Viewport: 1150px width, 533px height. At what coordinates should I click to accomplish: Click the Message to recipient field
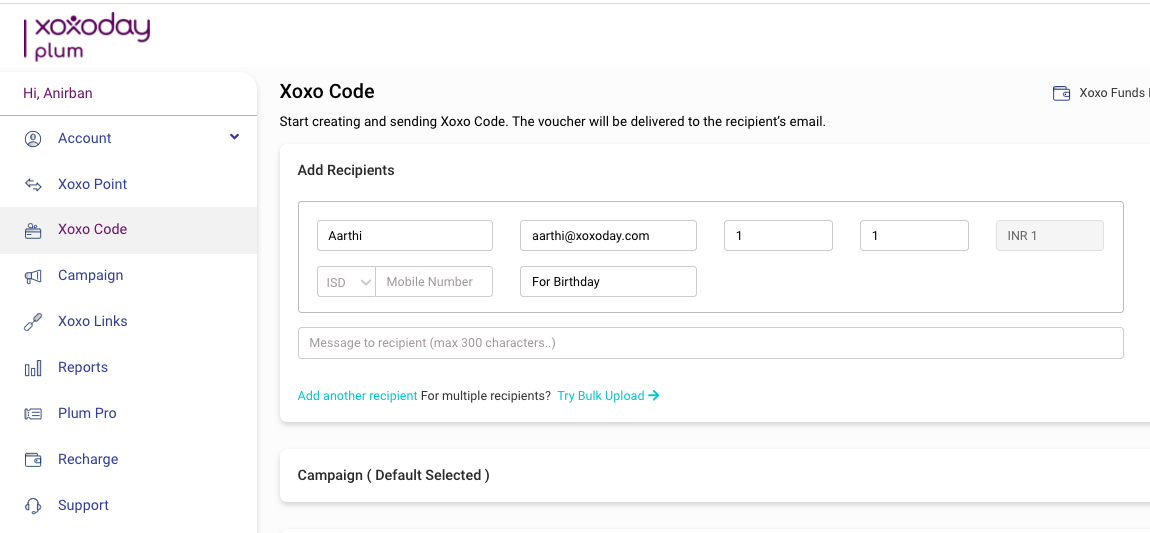pos(711,343)
